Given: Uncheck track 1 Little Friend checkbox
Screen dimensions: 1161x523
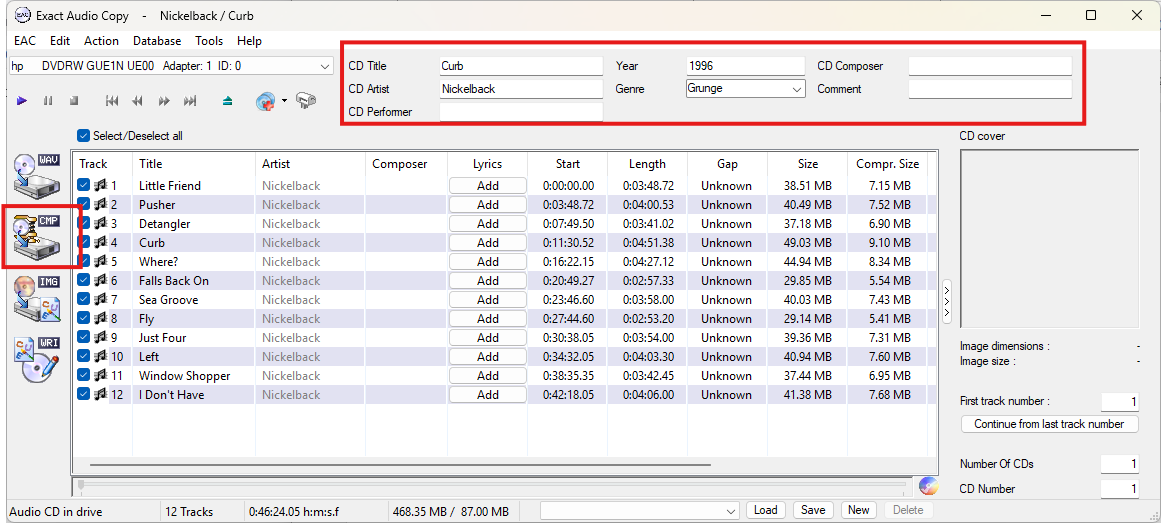Looking at the screenshot, I should [x=84, y=185].
